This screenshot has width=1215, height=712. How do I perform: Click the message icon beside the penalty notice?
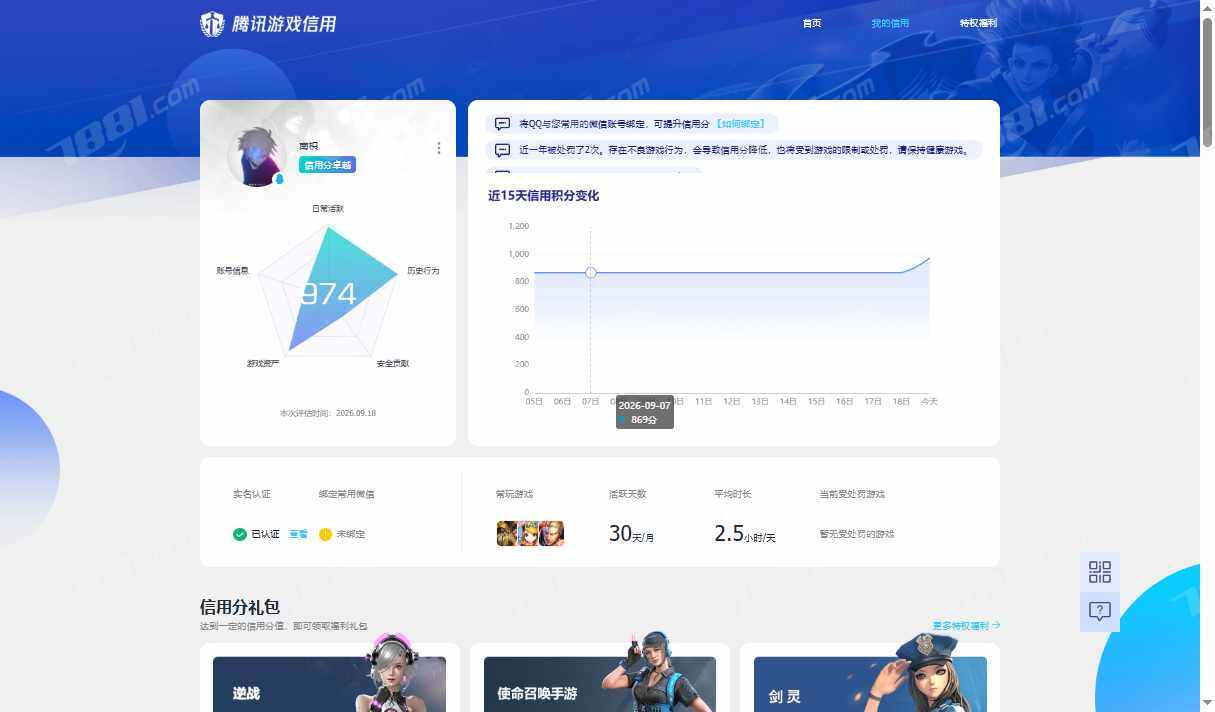tap(502, 150)
